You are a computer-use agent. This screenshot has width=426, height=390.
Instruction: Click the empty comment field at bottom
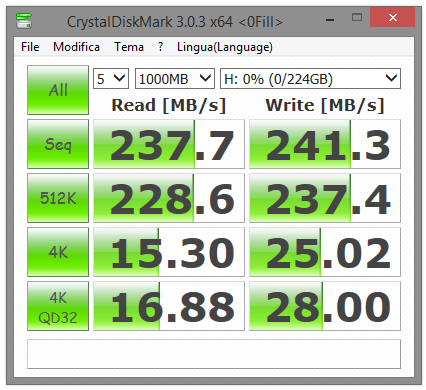pyautogui.click(x=214, y=354)
